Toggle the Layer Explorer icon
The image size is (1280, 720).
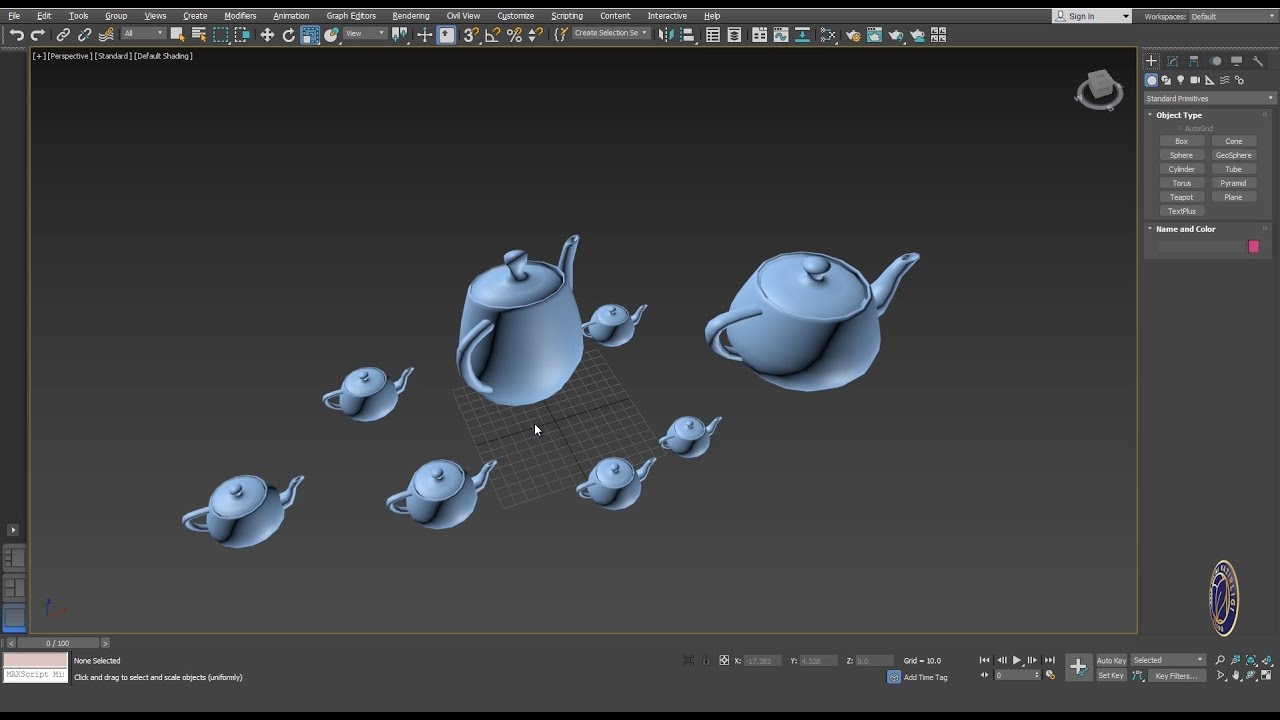734,35
